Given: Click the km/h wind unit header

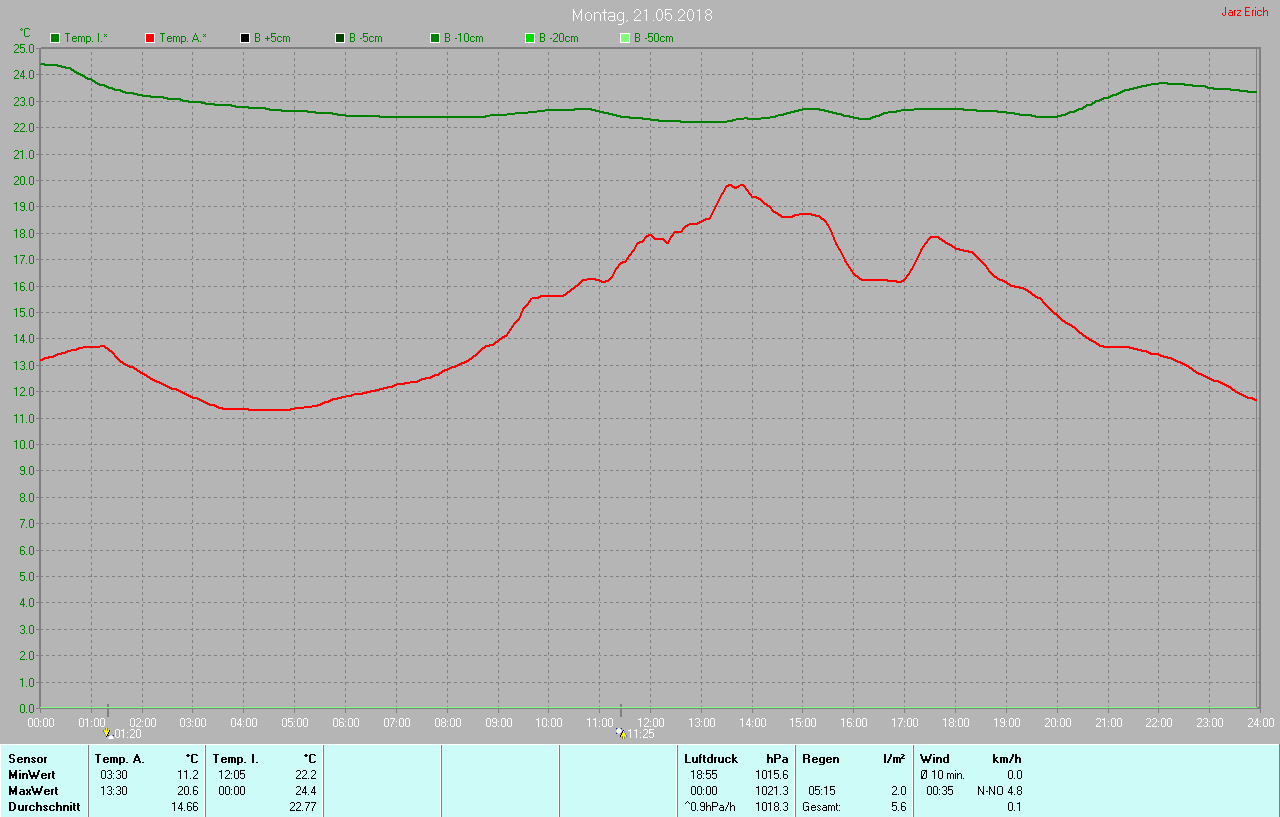Looking at the screenshot, I should coord(1007,759).
